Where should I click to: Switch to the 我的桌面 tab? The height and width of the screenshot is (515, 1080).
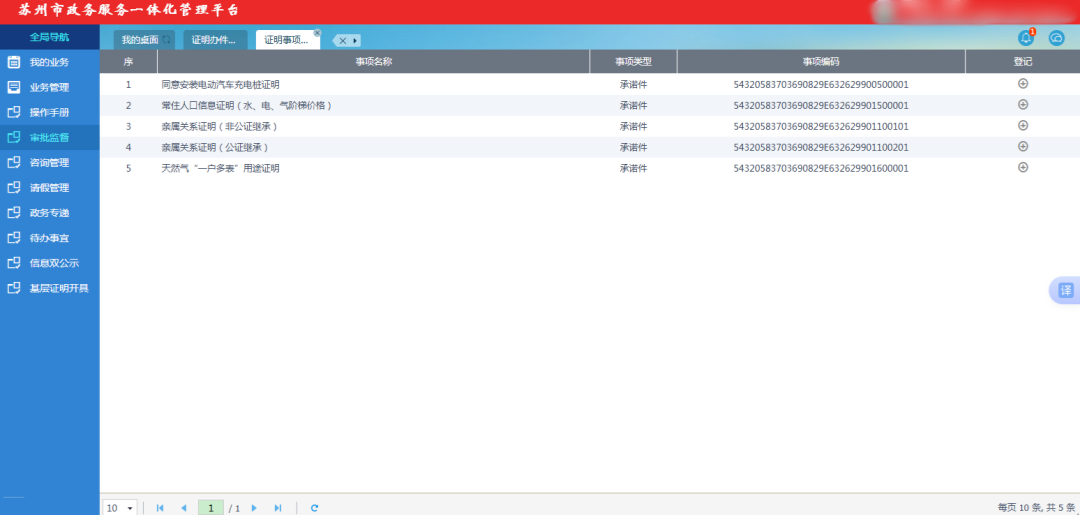pyautogui.click(x=140, y=40)
